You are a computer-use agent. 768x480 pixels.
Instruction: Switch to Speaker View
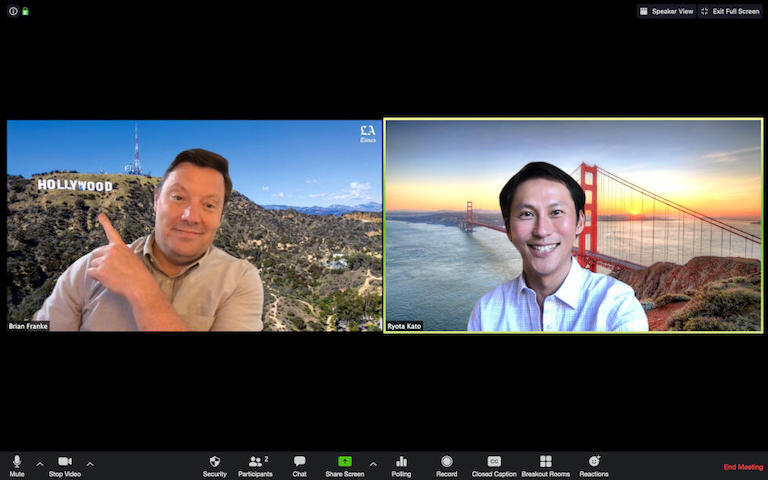coord(667,11)
